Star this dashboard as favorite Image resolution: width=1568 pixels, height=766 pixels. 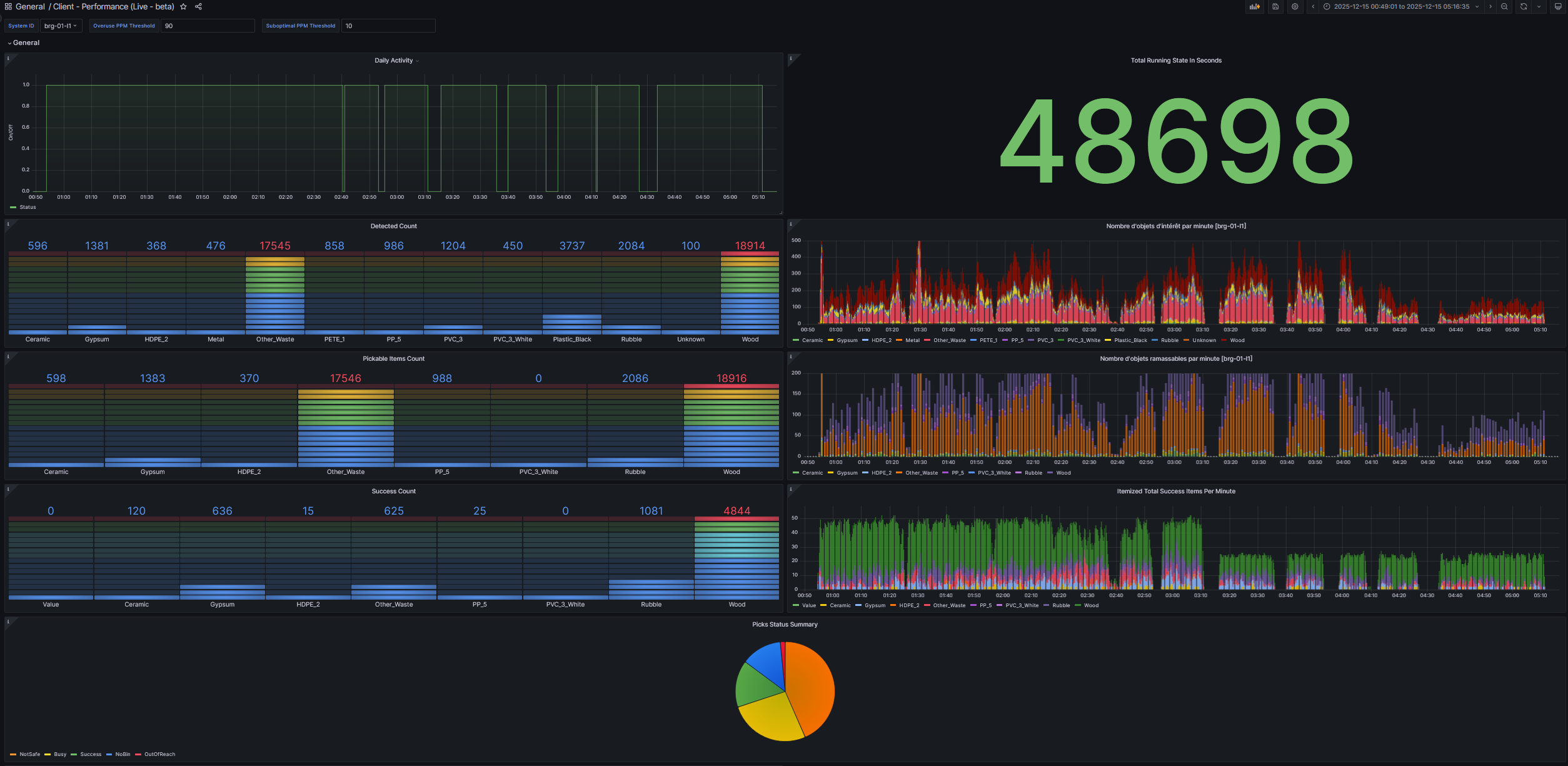(x=183, y=7)
